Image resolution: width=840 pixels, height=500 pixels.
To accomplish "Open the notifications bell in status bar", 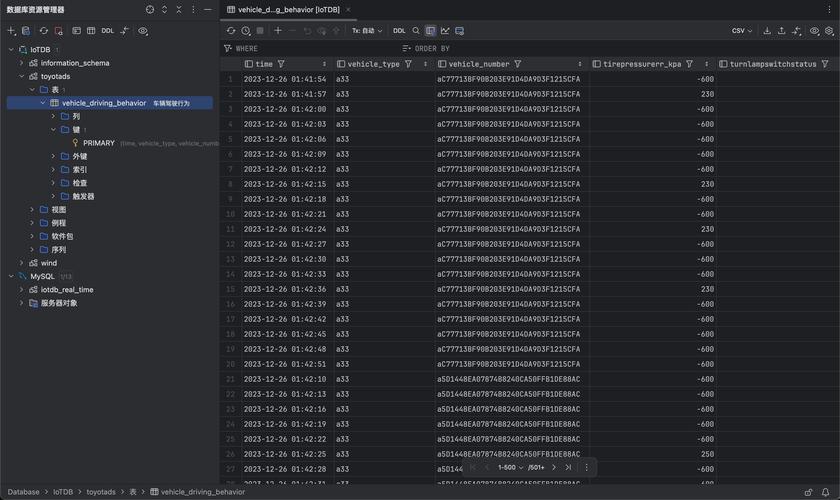I will point(827,492).
